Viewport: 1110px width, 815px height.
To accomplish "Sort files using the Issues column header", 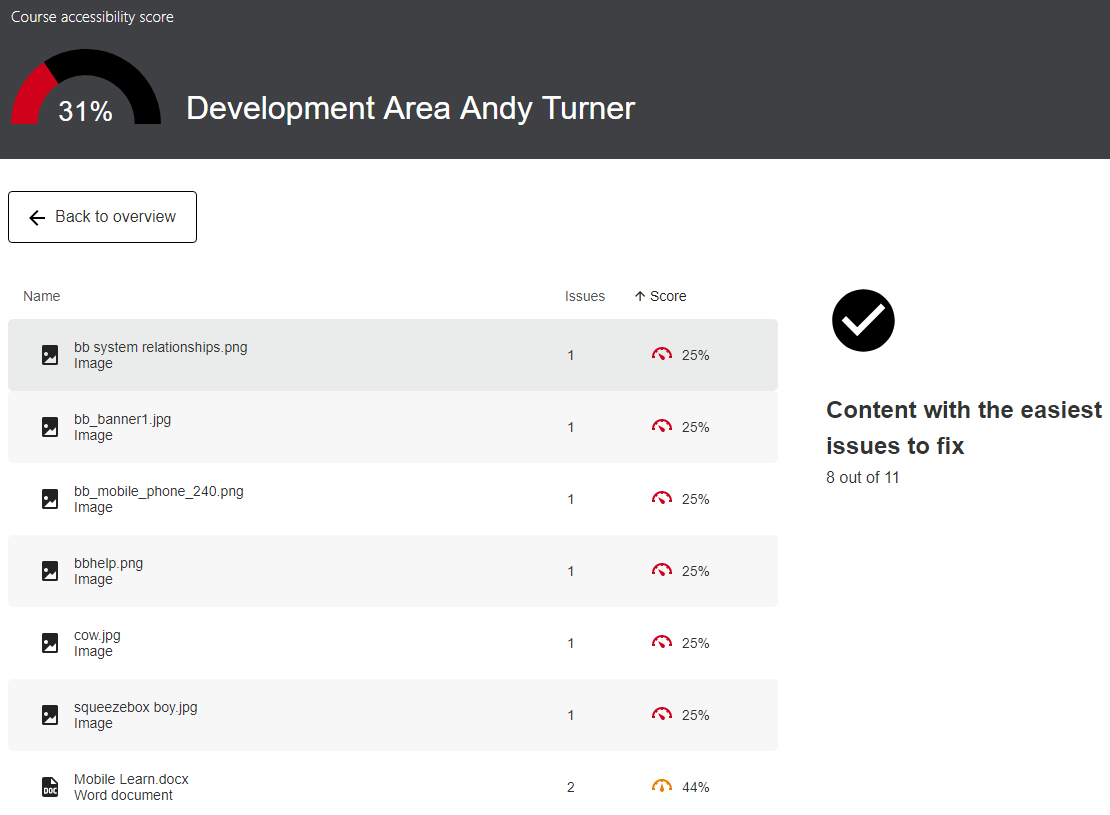I will tap(584, 295).
